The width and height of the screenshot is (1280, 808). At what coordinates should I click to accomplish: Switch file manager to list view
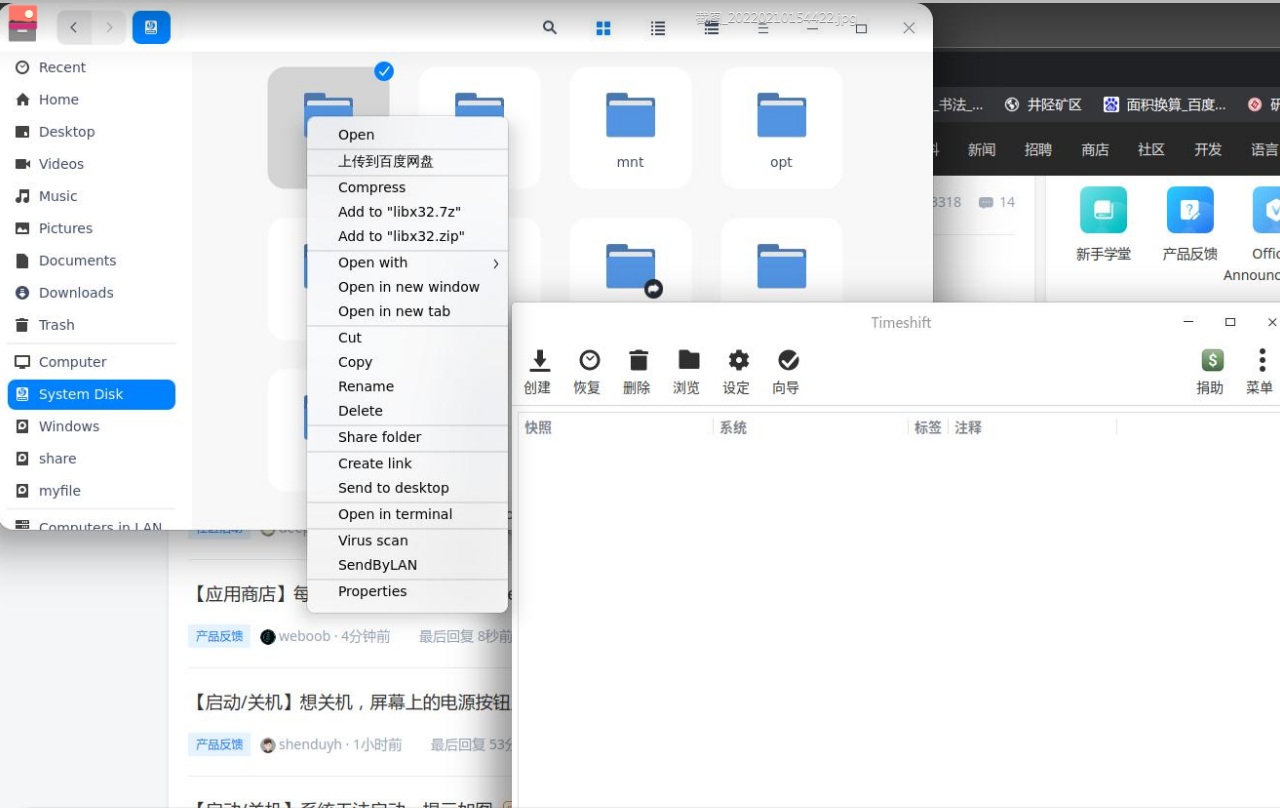point(658,28)
